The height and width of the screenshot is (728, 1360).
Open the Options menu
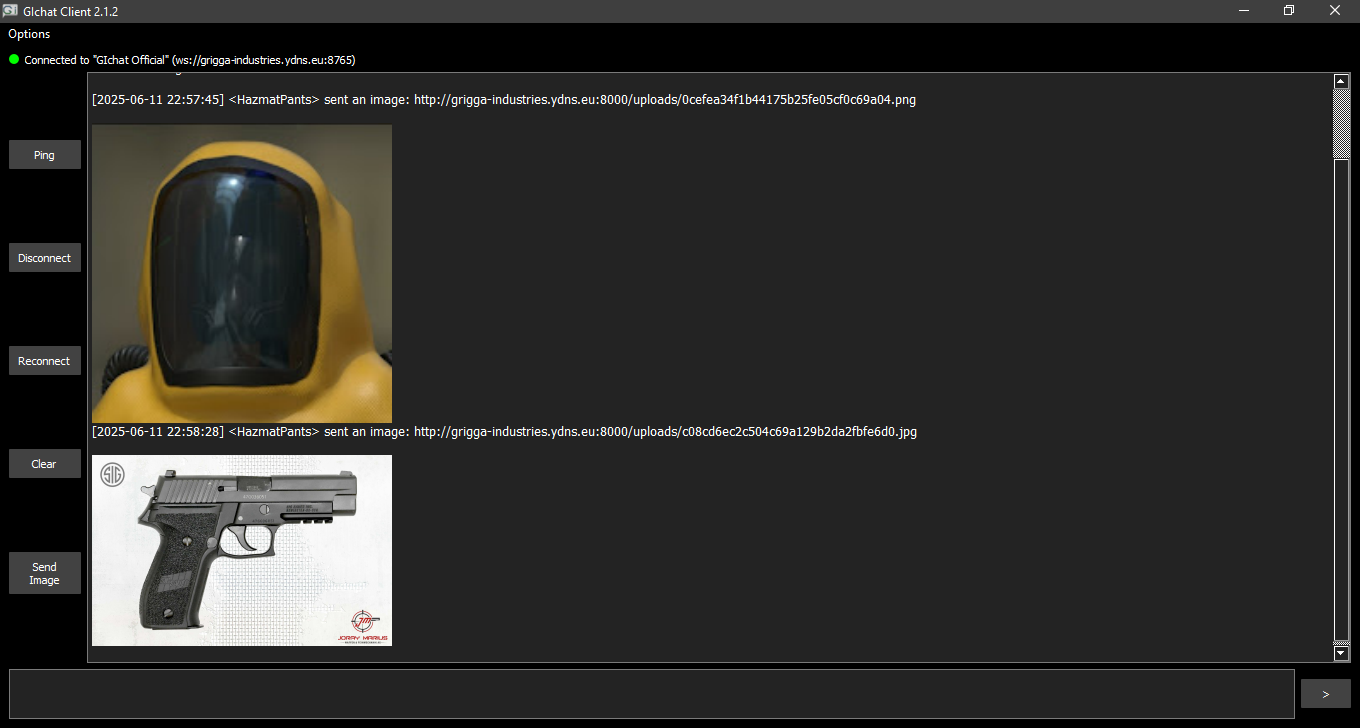29,34
